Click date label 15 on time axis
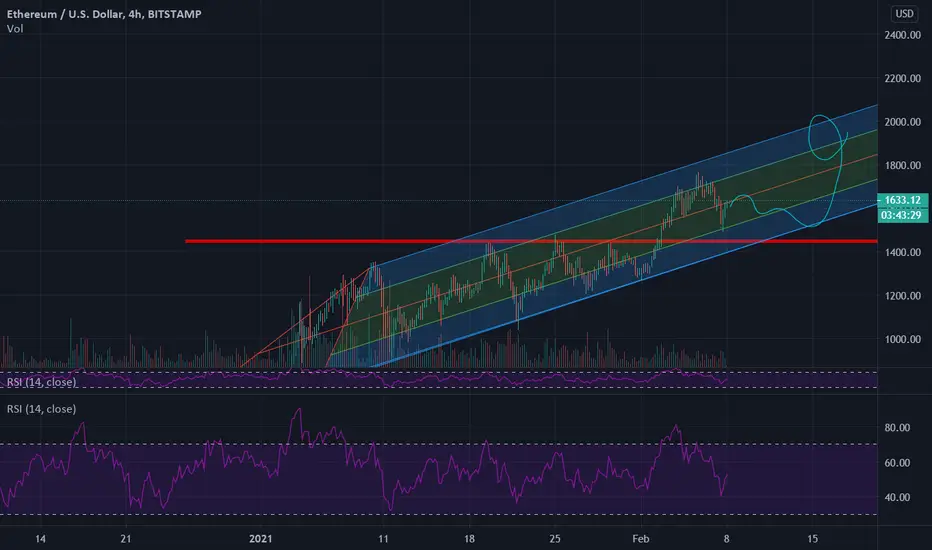 pyautogui.click(x=812, y=539)
